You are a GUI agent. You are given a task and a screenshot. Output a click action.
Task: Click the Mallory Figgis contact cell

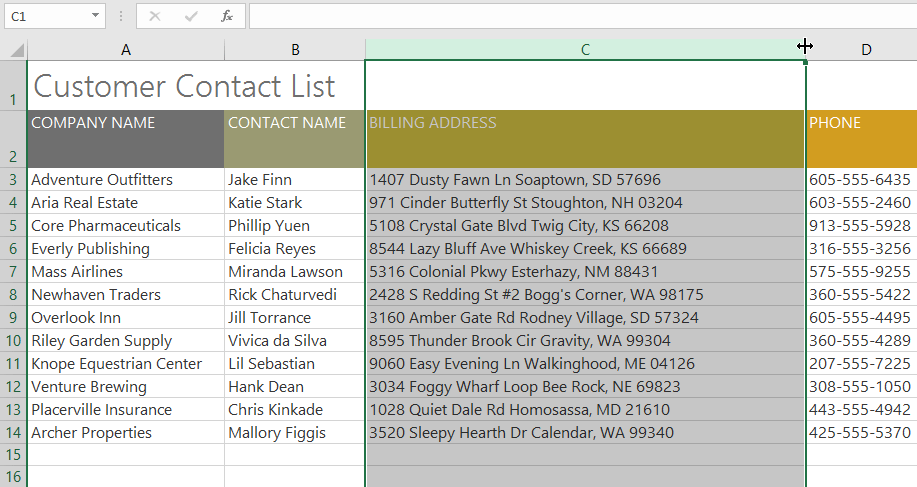point(295,433)
